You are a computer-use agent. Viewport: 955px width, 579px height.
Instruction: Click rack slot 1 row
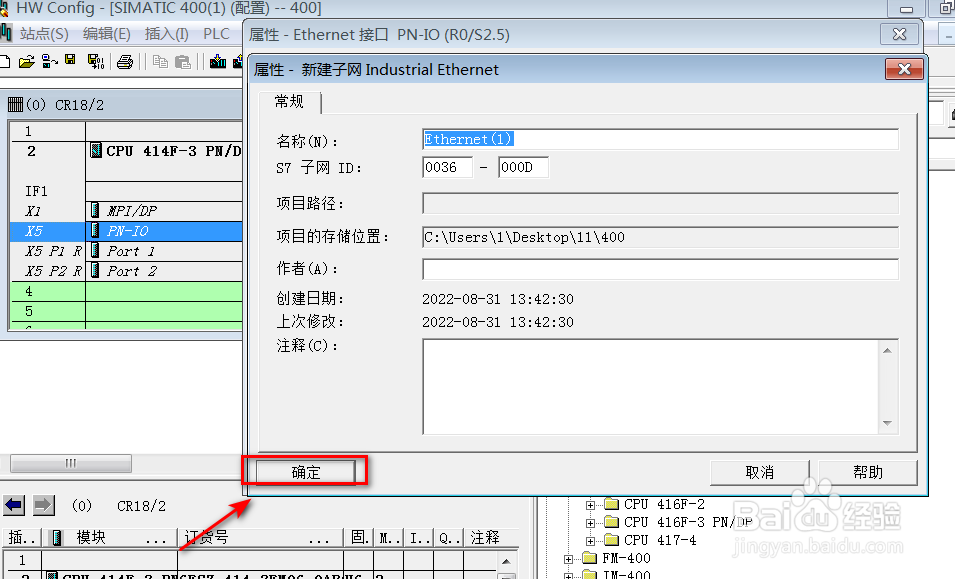pos(127,131)
